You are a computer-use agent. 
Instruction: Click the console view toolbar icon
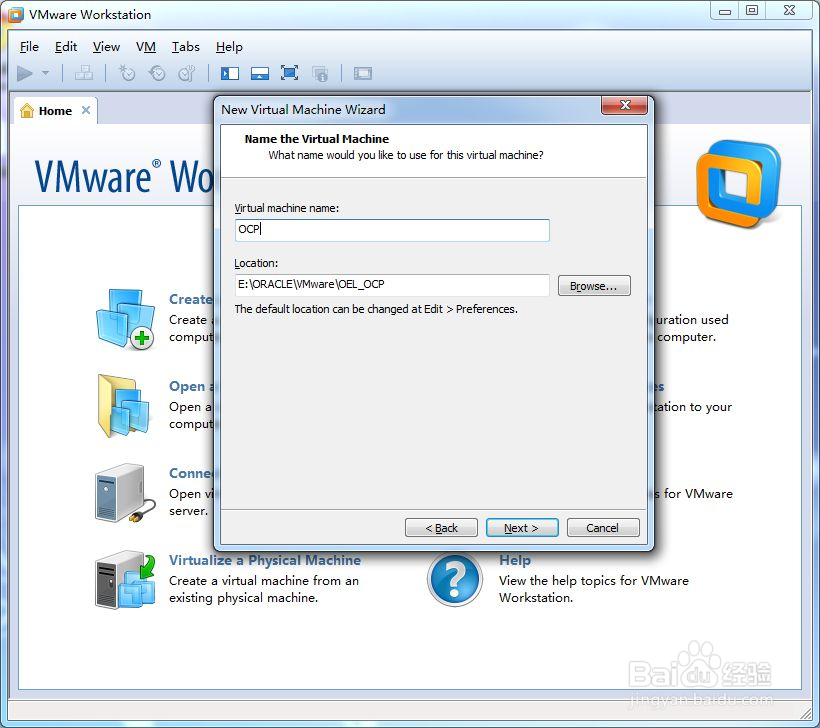(x=362, y=73)
